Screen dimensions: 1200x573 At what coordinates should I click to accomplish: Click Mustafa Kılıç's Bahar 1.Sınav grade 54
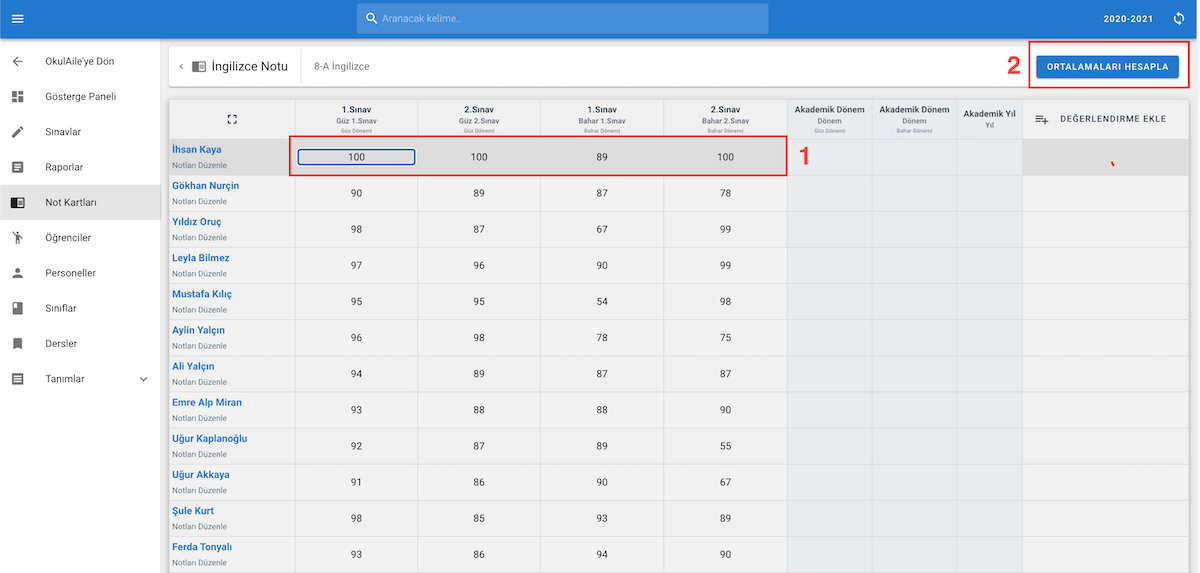(x=602, y=301)
